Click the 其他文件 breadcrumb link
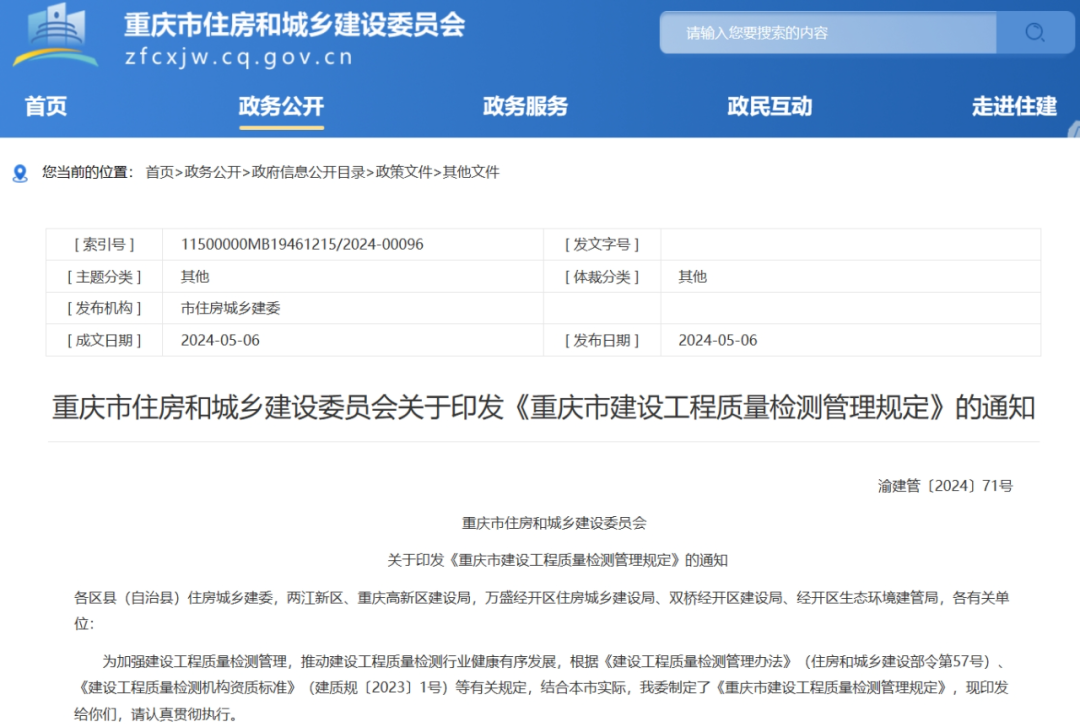 click(471, 172)
